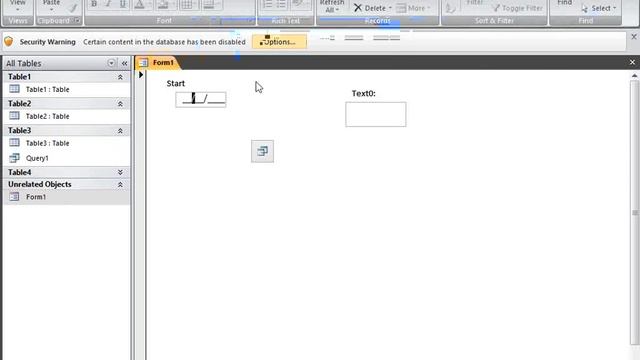Switch to the Form1 document tab
640x360 pixels.
[x=158, y=62]
